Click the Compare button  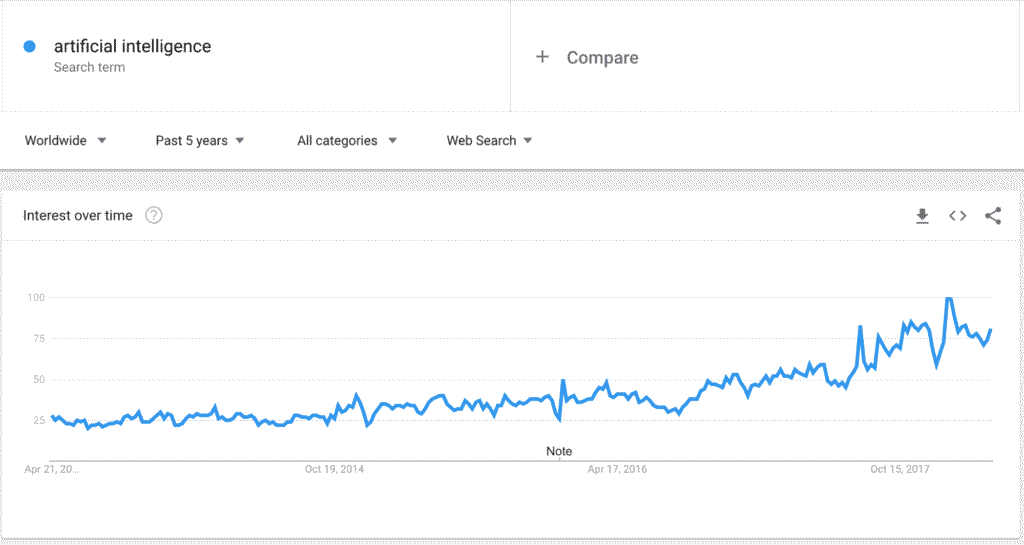pyautogui.click(x=602, y=58)
